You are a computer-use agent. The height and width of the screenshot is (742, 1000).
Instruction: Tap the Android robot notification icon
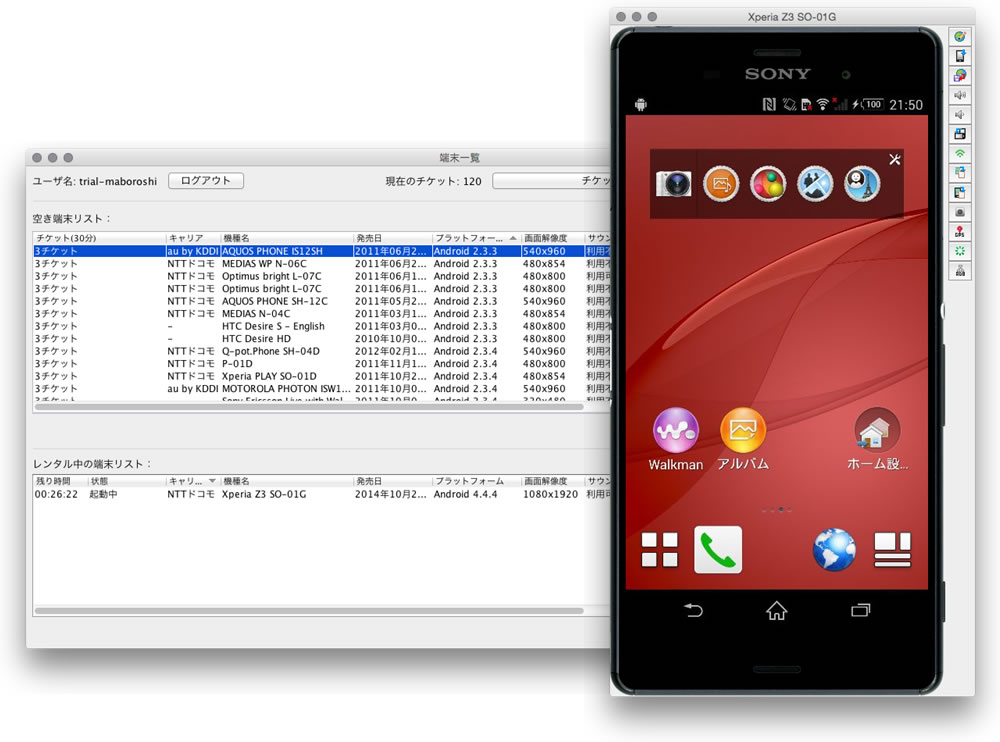641,105
